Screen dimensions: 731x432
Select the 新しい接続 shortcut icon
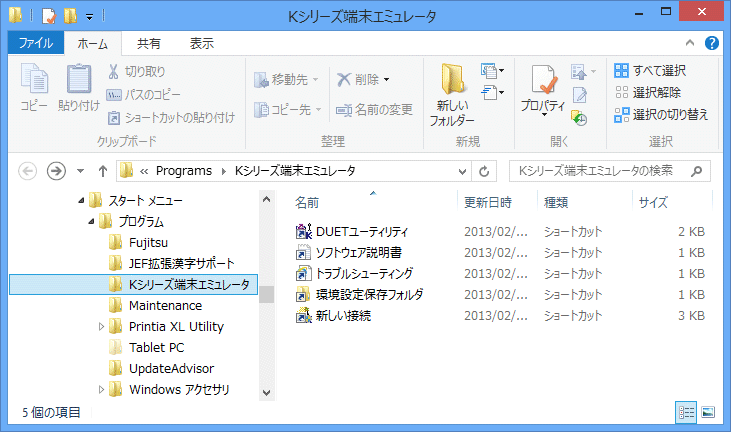304,316
